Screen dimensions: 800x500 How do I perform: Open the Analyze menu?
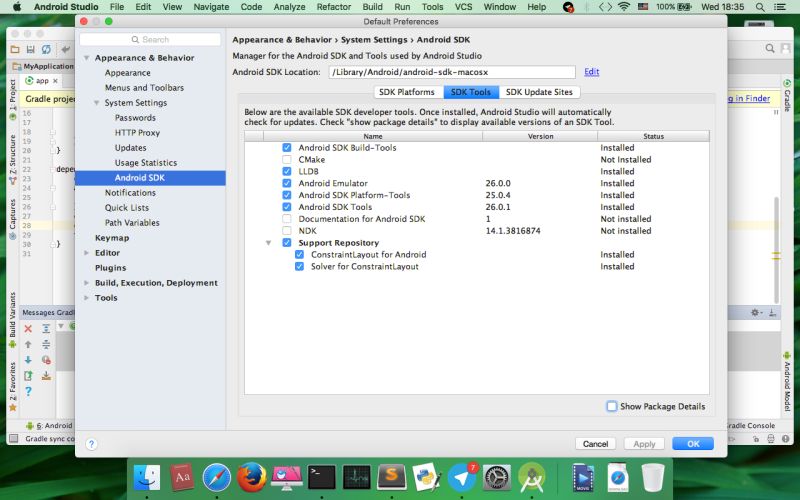(x=289, y=7)
